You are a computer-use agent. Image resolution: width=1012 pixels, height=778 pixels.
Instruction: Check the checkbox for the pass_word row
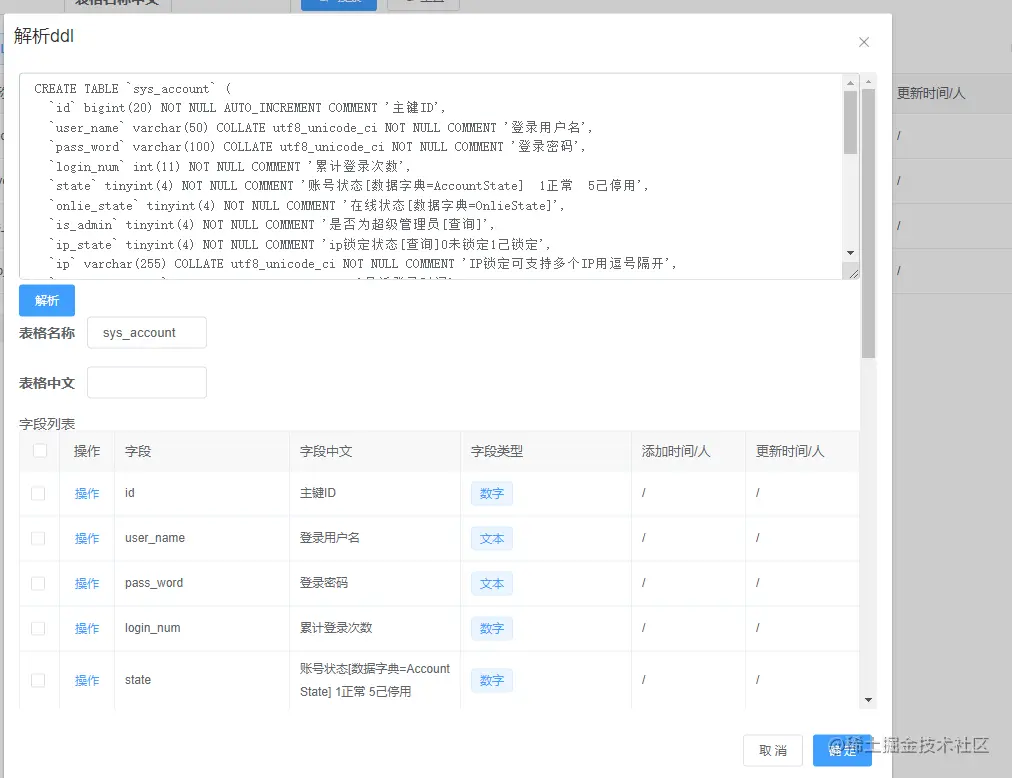(x=38, y=584)
